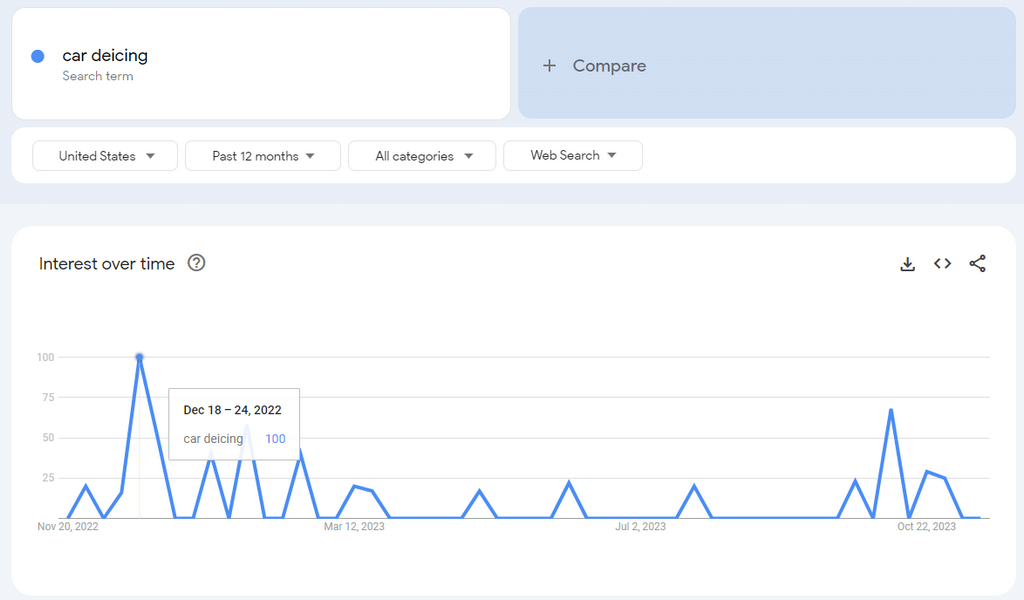This screenshot has width=1024, height=600.
Task: Select the Dec 18 peak data point
Action: tap(139, 357)
